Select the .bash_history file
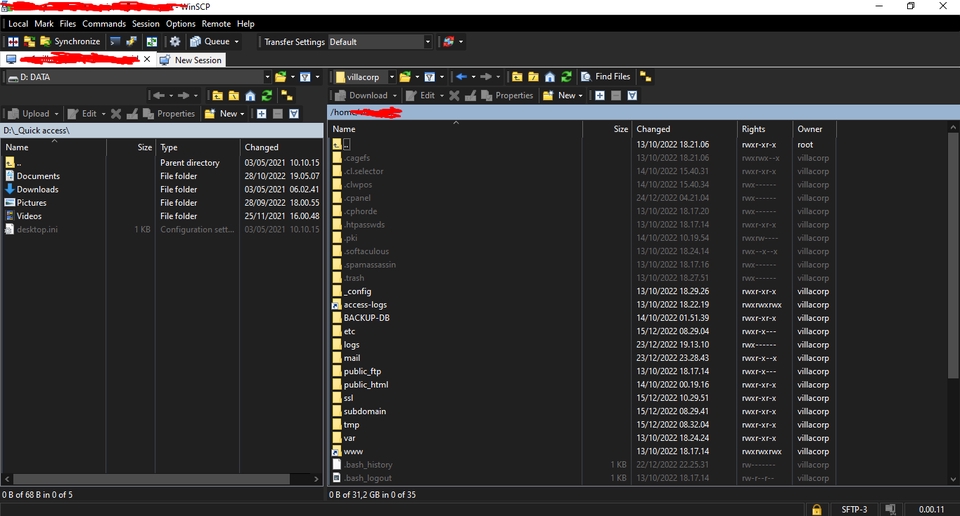The image size is (960, 516). (x=367, y=465)
